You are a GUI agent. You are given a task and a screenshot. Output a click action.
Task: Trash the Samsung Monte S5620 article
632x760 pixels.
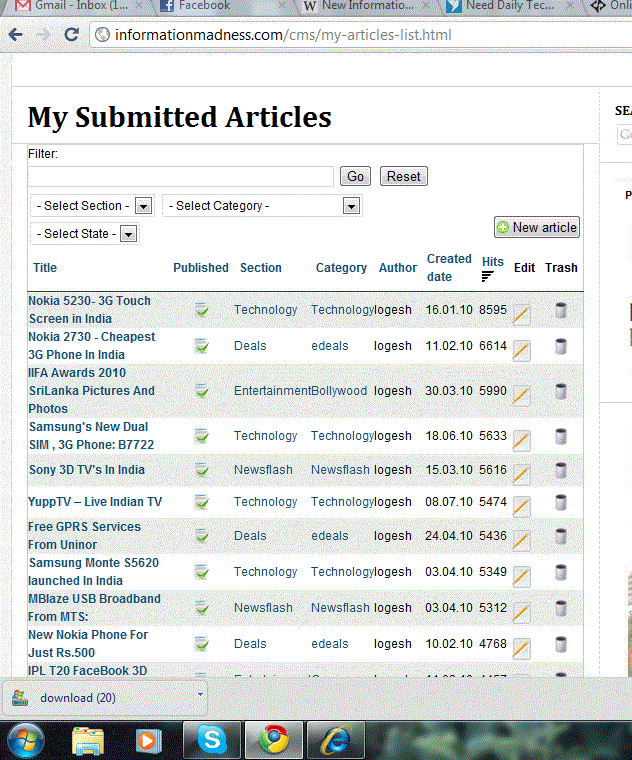coord(561,572)
